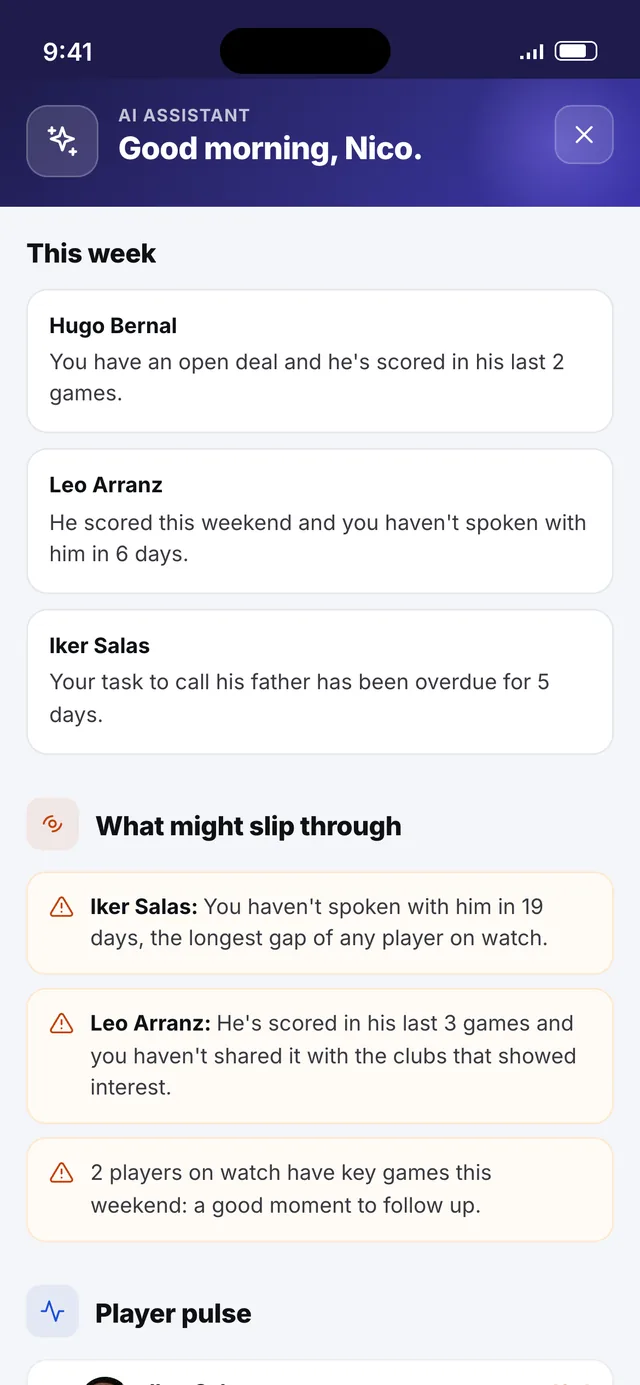
Task: Select the Leo Arranz clubs interest alert
Action: (x=320, y=1056)
